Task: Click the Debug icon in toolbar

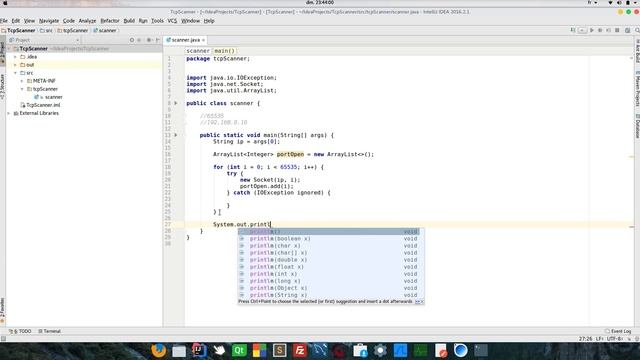Action: 600,31
